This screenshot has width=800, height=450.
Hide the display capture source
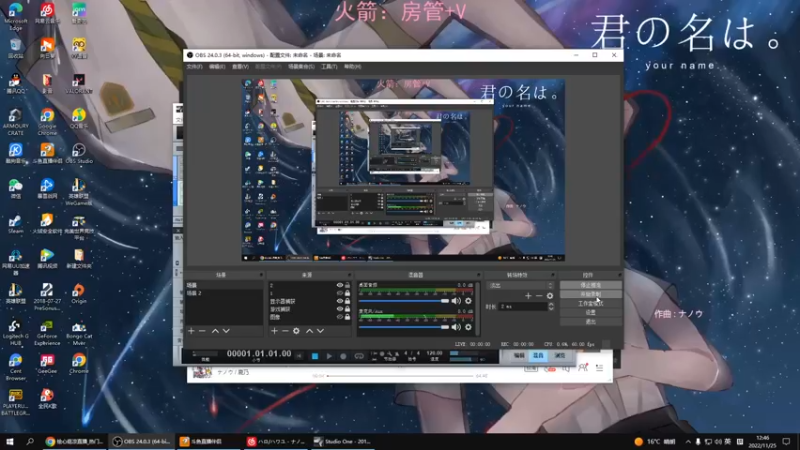(x=340, y=301)
